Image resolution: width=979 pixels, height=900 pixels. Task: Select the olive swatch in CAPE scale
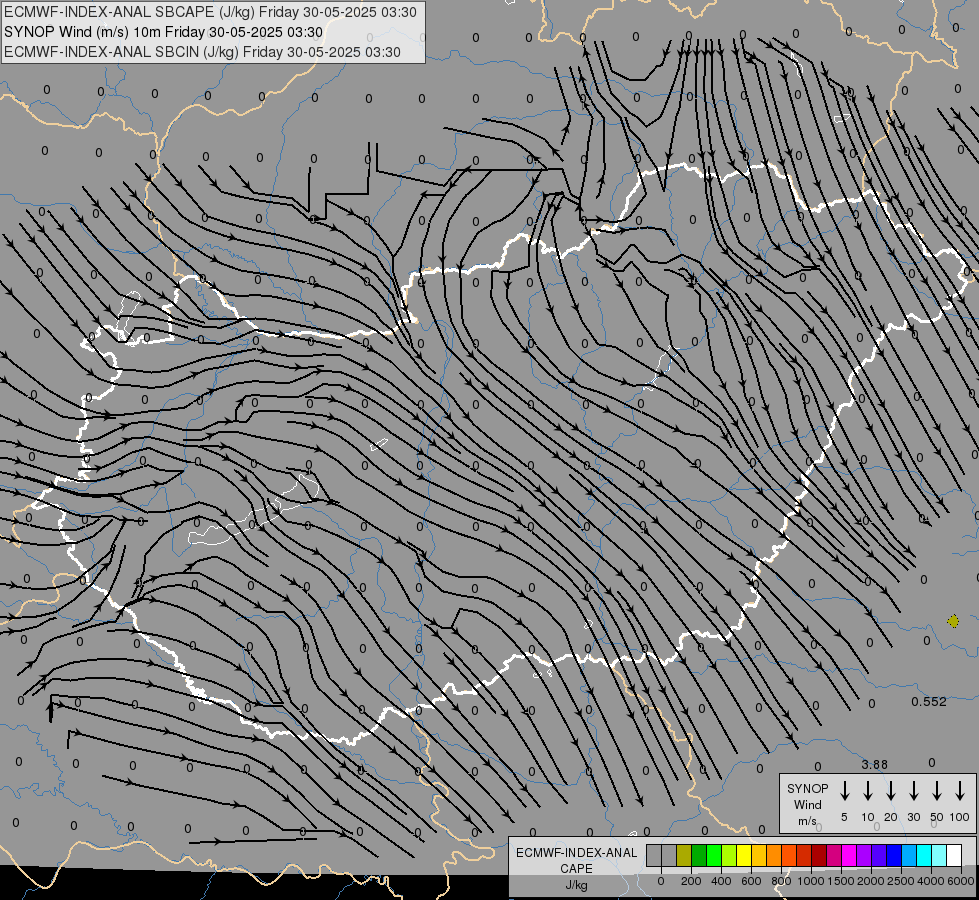[x=684, y=855]
